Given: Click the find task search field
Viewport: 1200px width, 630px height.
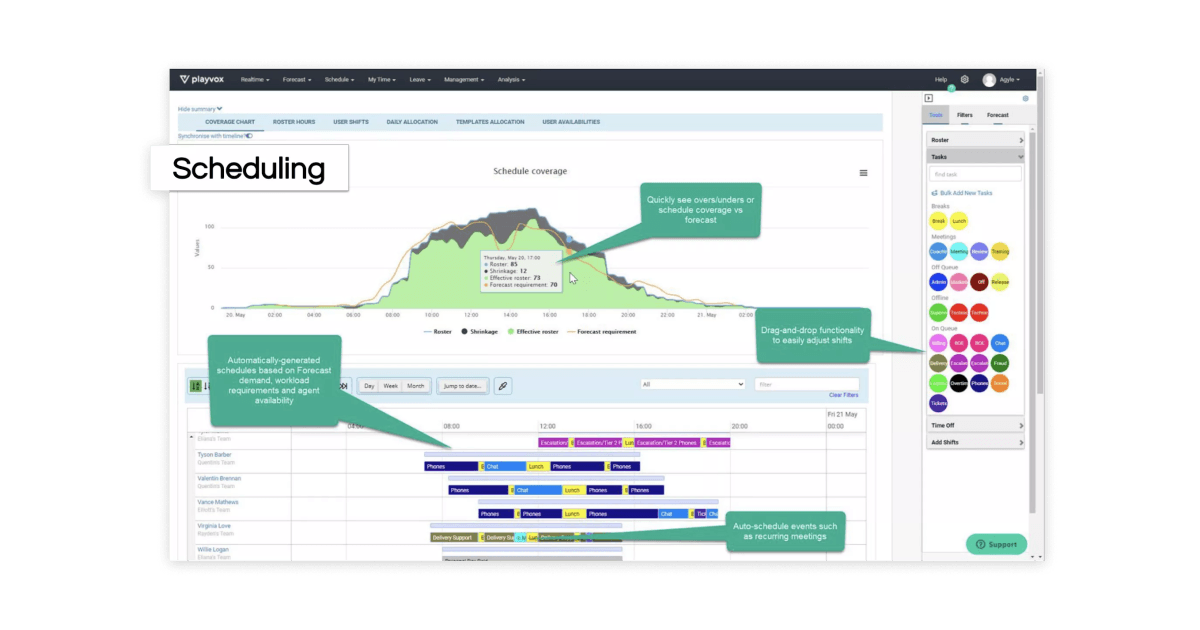Looking at the screenshot, I should coord(975,174).
